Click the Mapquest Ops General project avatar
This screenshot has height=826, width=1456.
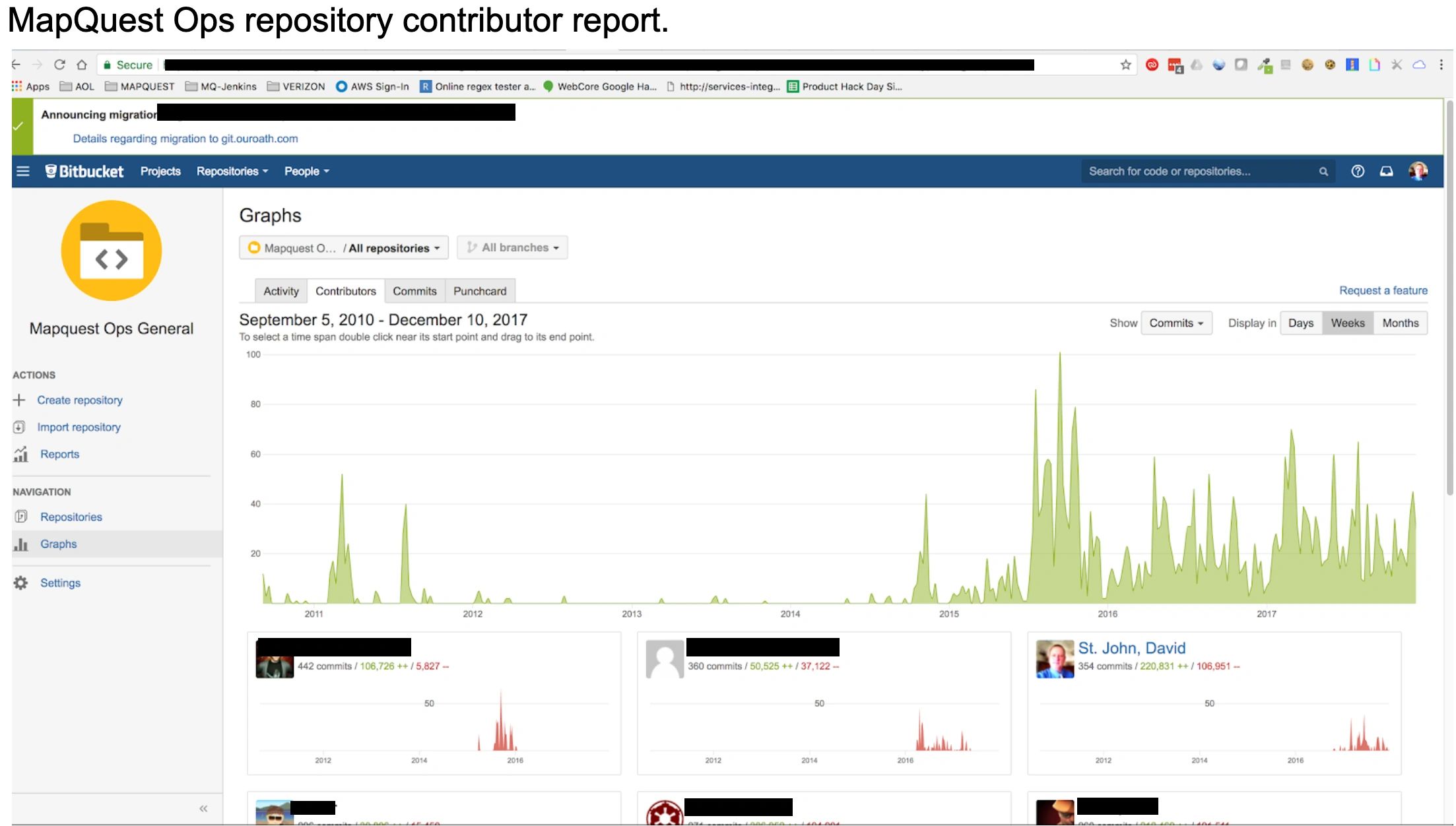112,251
